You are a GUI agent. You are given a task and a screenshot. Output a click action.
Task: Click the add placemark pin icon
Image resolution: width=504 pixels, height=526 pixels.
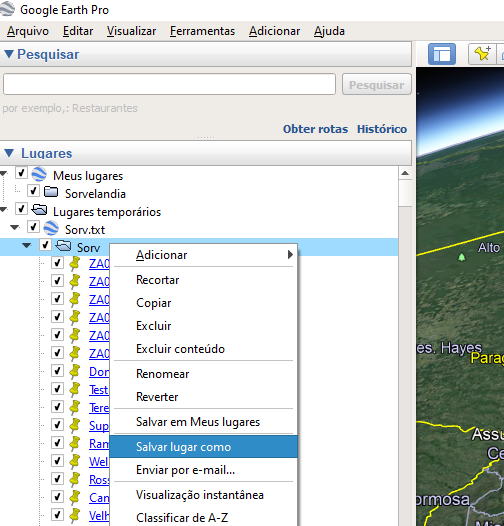482,54
